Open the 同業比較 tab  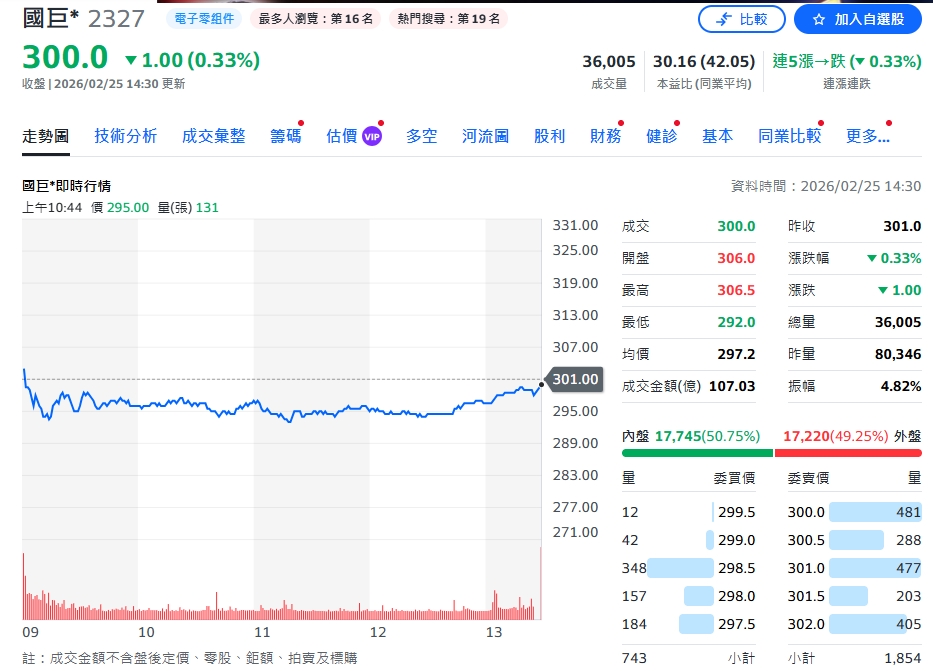(789, 137)
